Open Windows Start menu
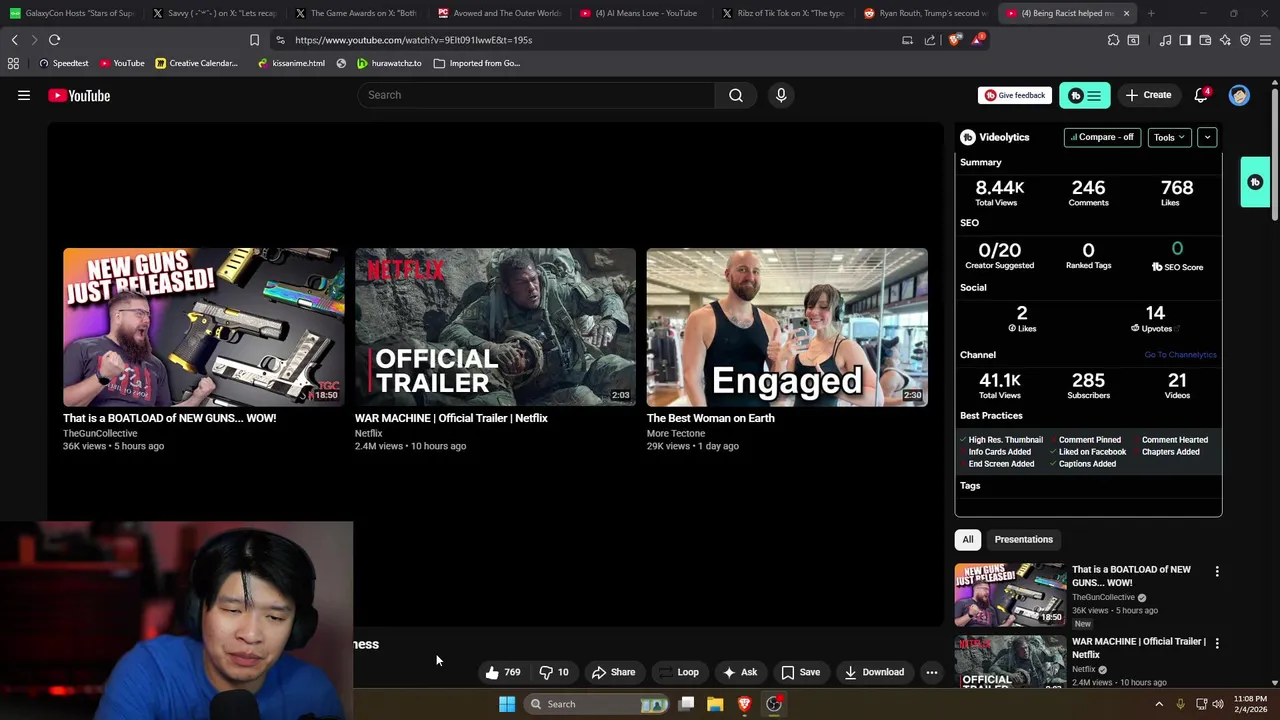The height and width of the screenshot is (720, 1280). (x=507, y=704)
